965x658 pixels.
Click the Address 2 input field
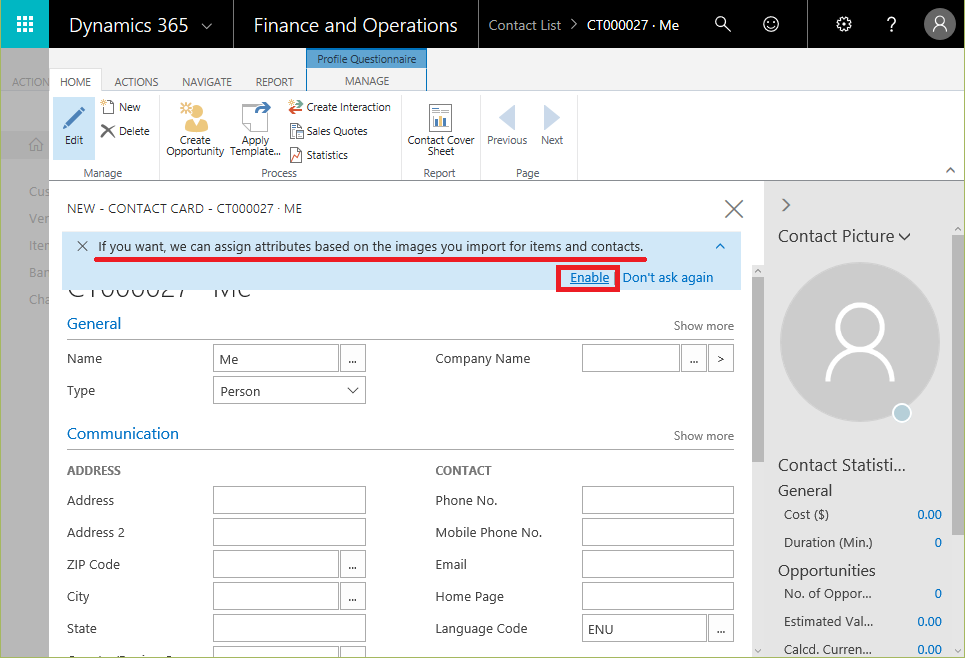289,532
